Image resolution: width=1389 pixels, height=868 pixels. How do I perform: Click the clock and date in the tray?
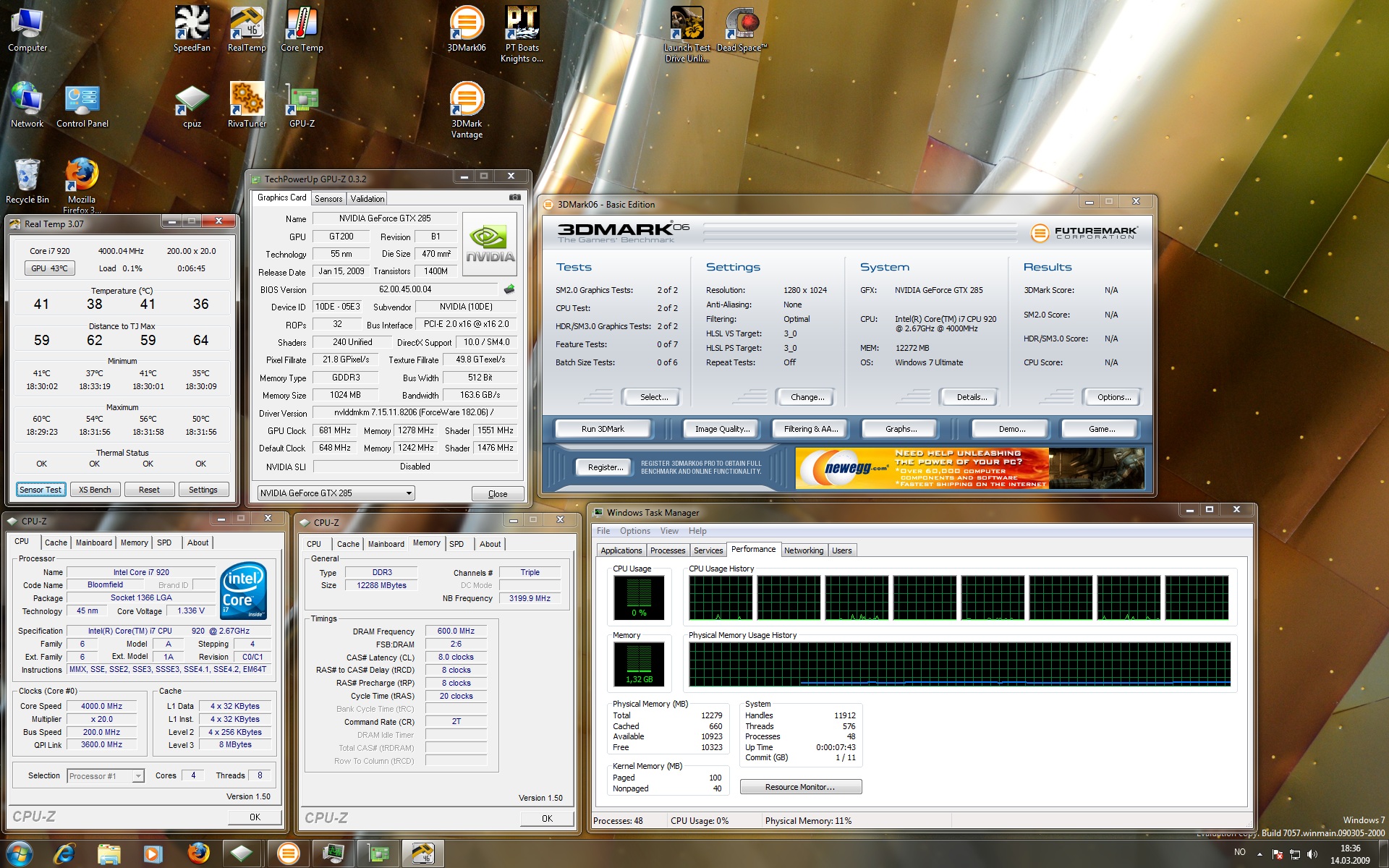tap(1350, 854)
